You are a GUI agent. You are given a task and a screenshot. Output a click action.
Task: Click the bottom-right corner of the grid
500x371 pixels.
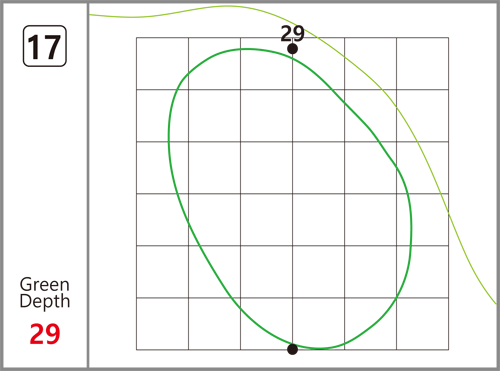pyautogui.click(x=448, y=350)
